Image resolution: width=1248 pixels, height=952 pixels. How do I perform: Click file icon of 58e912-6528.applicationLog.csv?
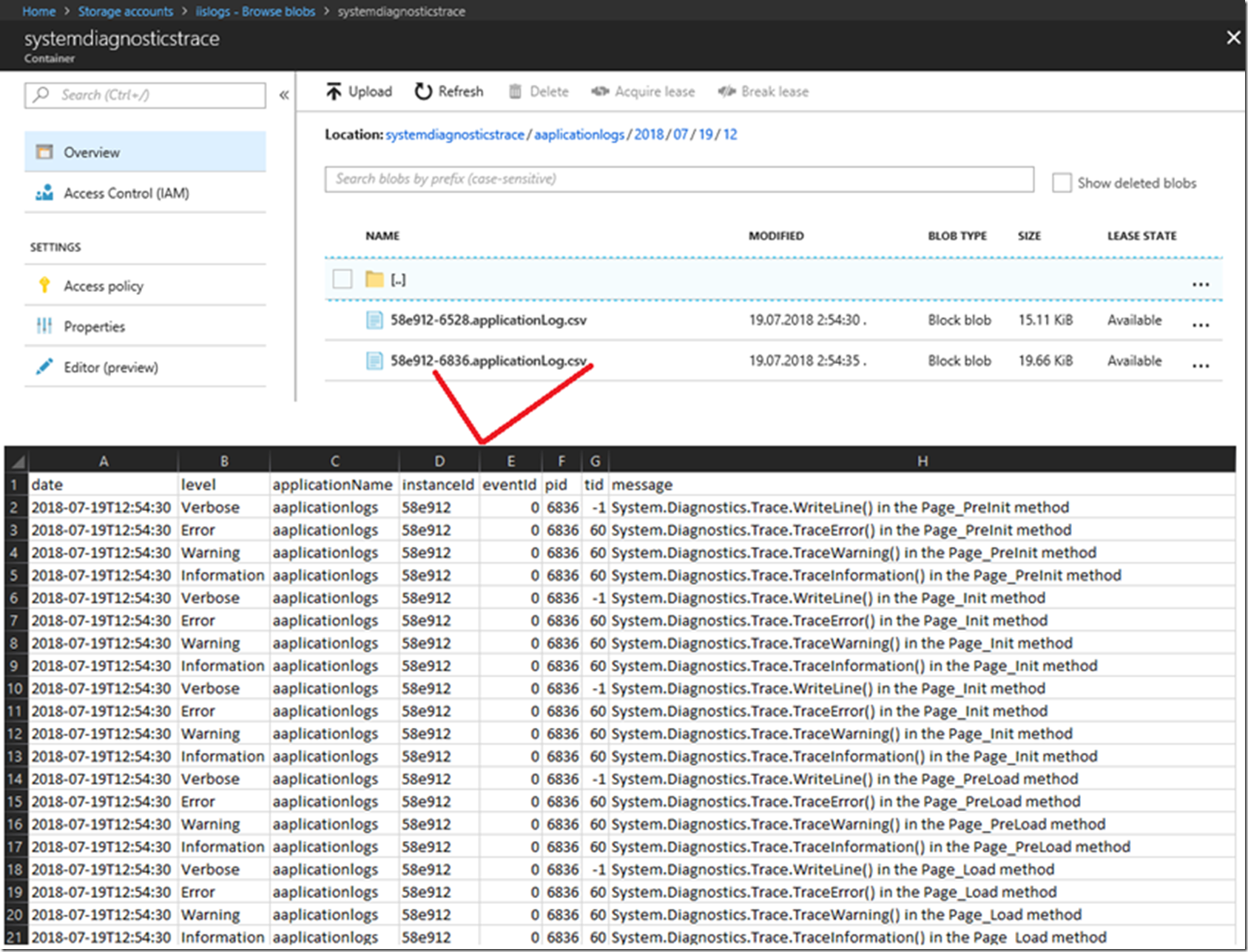pyautogui.click(x=375, y=320)
